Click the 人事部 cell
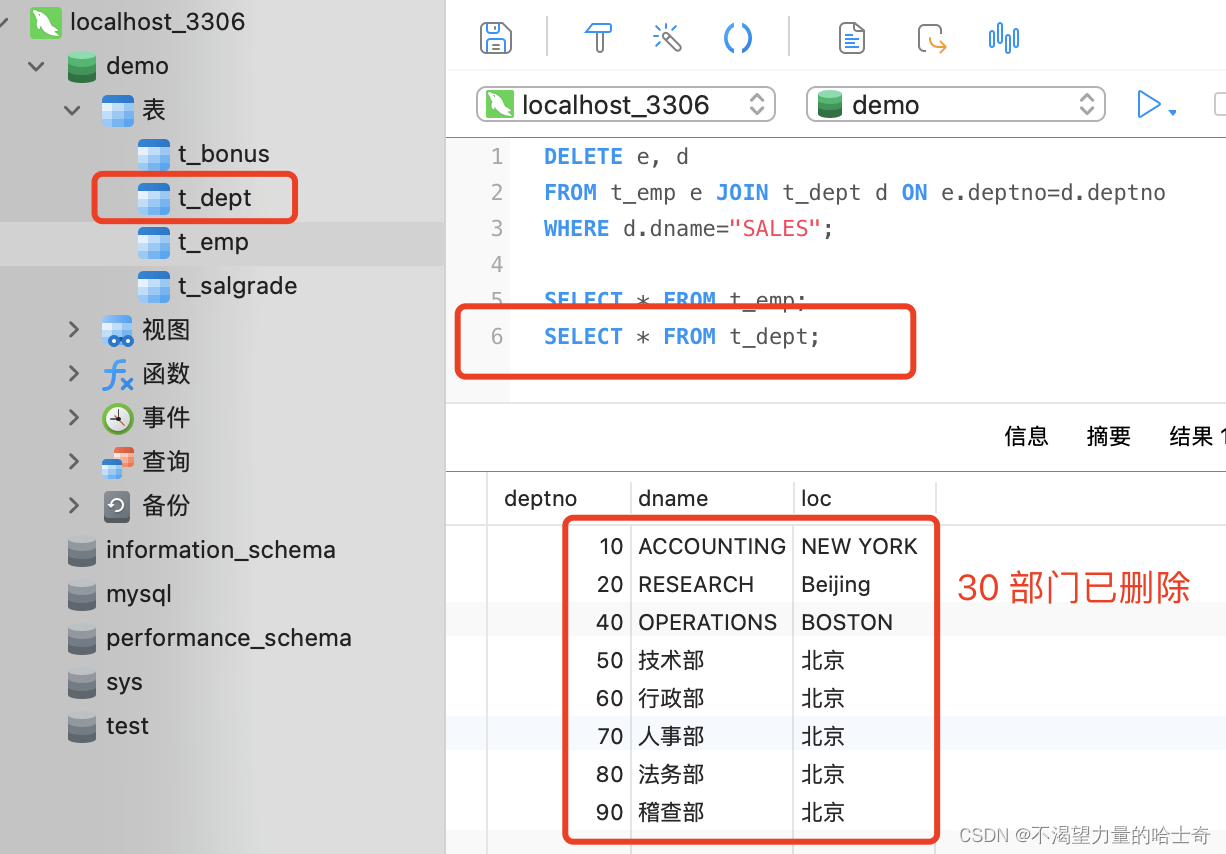The width and height of the screenshot is (1226, 854). point(671,736)
